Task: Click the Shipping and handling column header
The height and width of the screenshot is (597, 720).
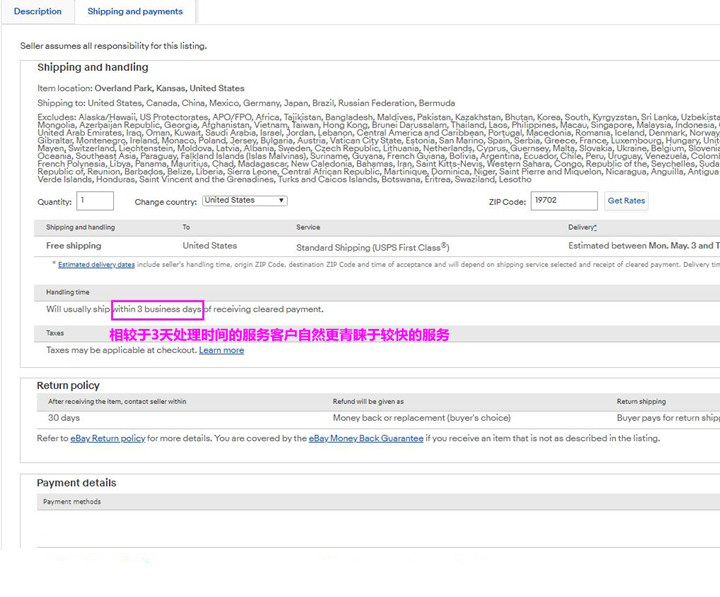Action: (80, 227)
